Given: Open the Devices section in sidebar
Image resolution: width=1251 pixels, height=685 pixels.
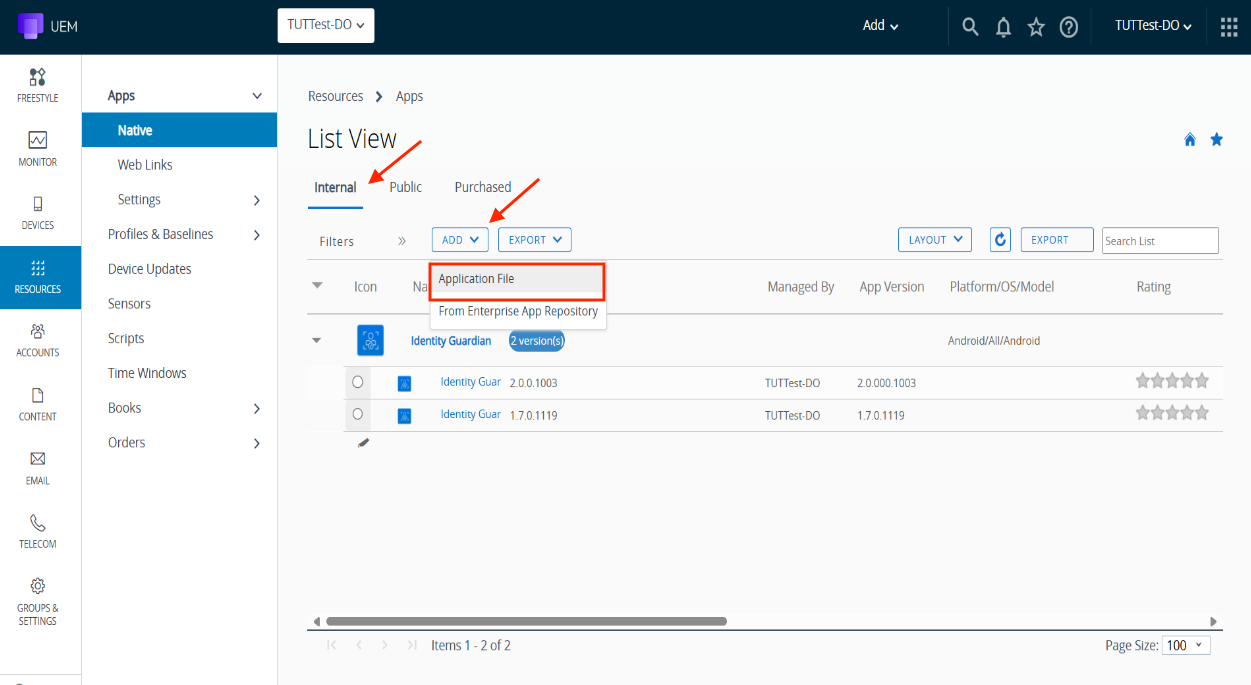Looking at the screenshot, I should click(x=38, y=212).
